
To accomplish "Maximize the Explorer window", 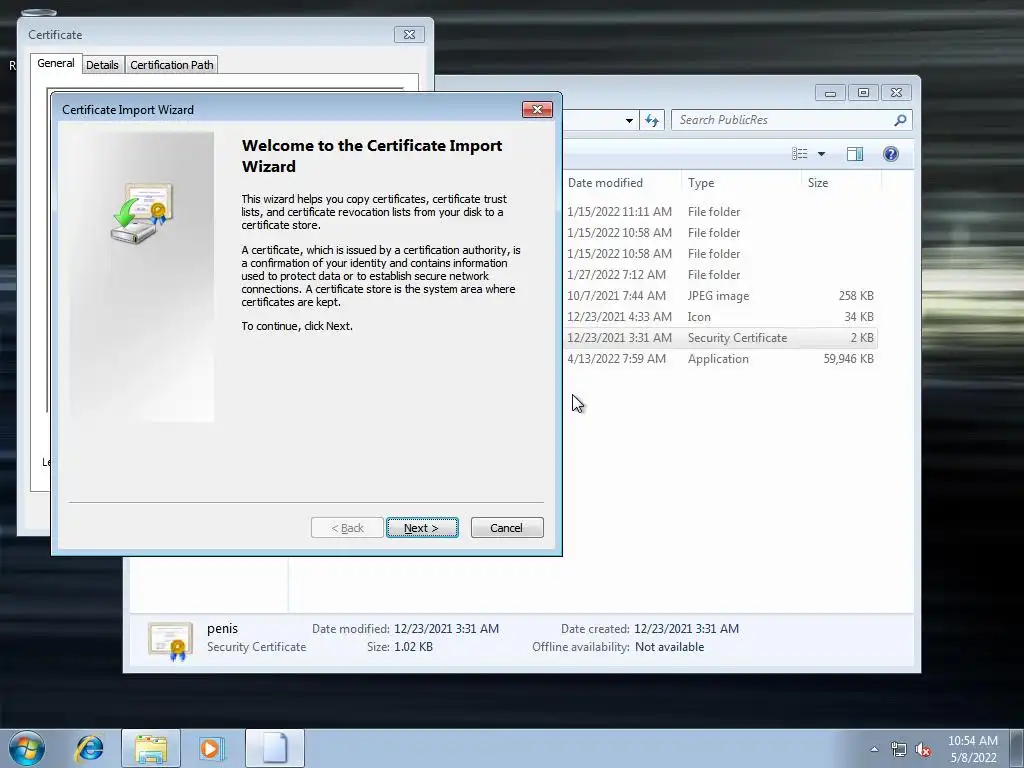I will 863,93.
